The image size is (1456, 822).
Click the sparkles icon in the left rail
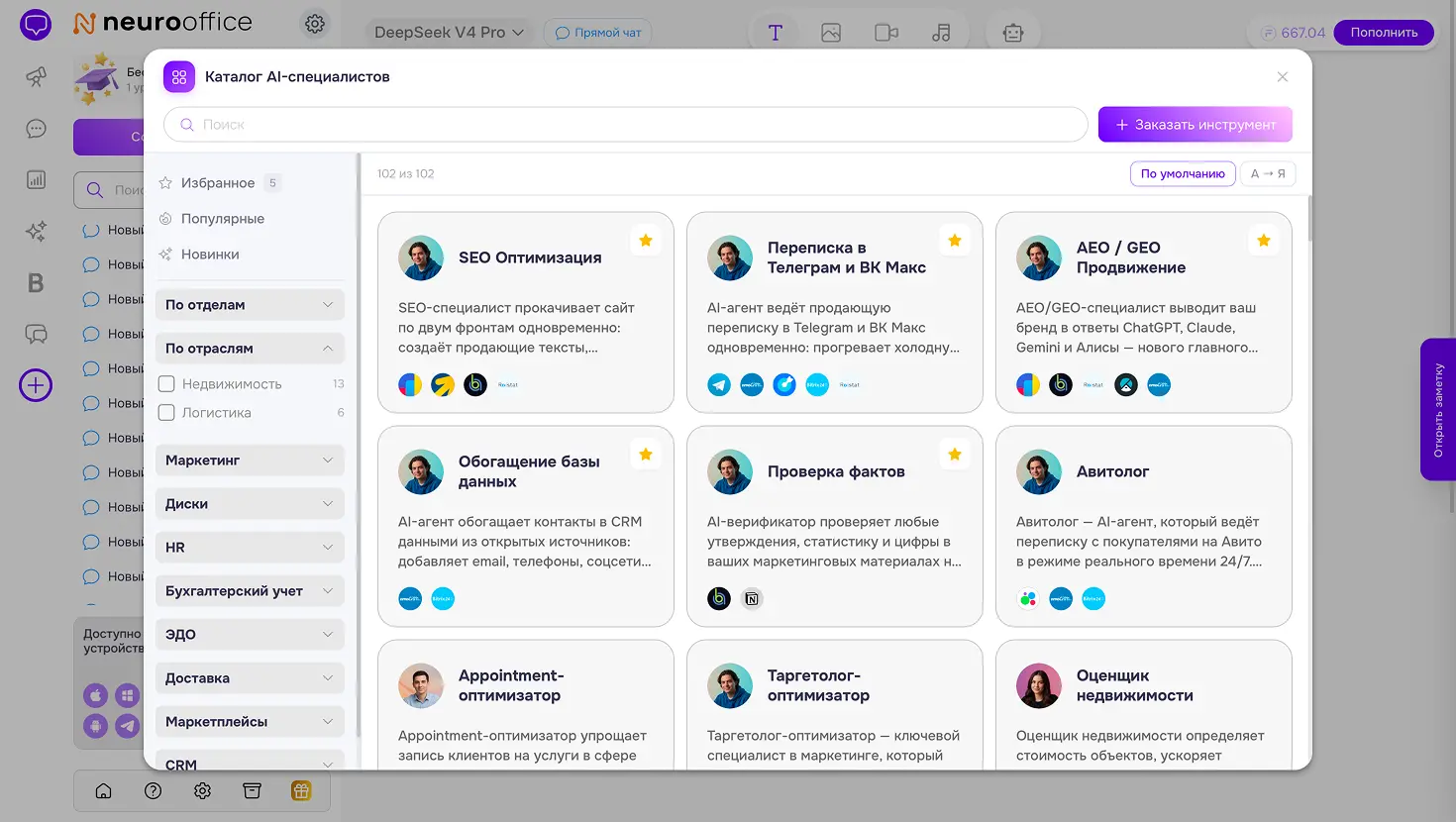tap(36, 231)
